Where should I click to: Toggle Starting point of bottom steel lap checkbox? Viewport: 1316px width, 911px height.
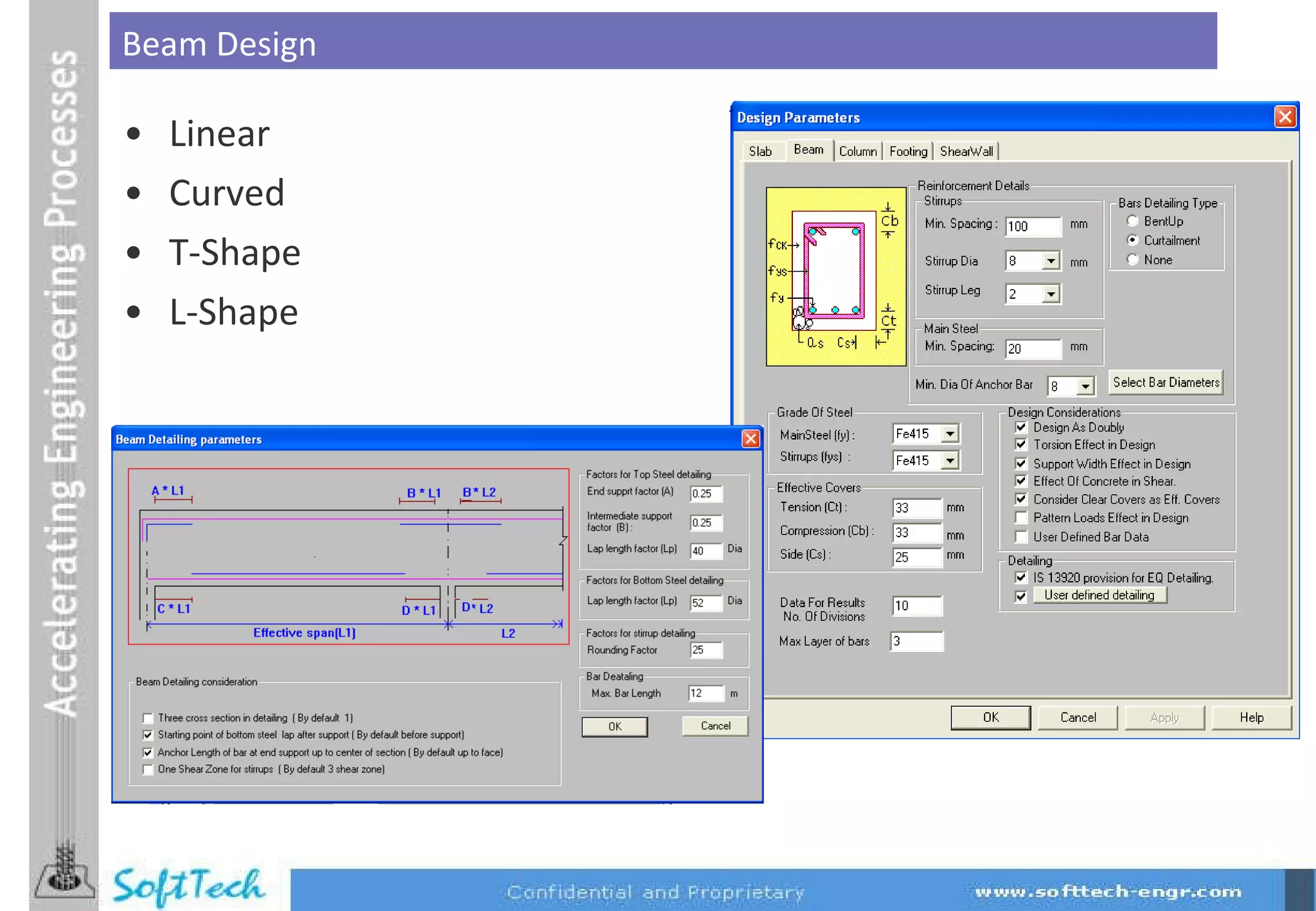[148, 735]
